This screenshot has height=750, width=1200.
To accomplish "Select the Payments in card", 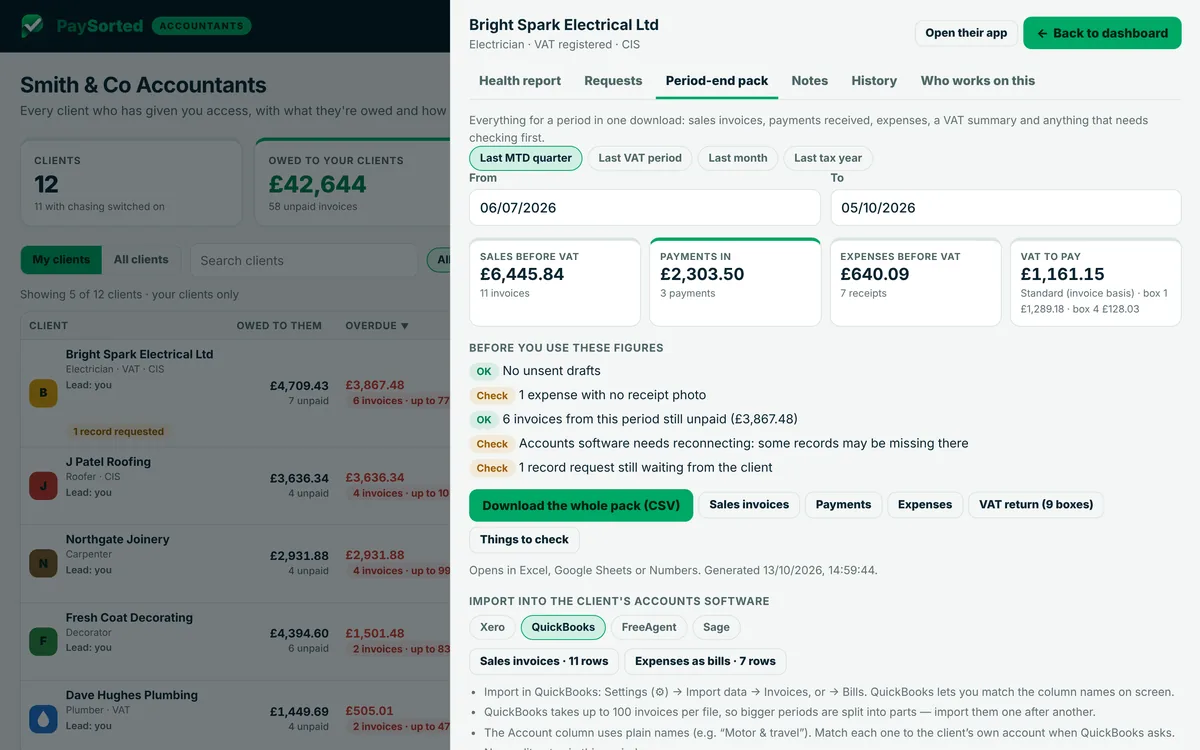I will (x=735, y=282).
